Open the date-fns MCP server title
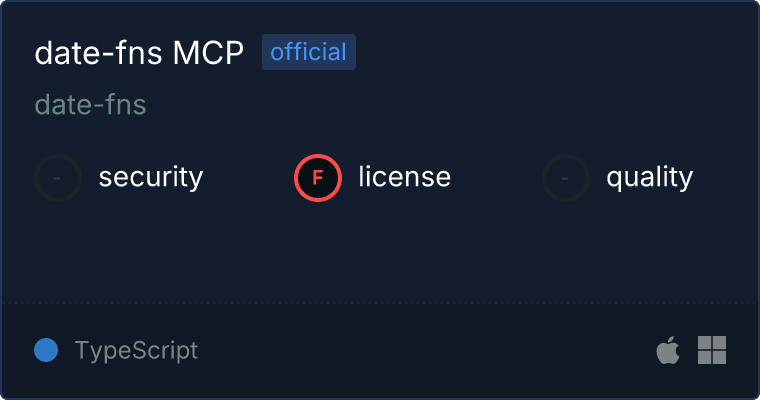This screenshot has width=760, height=400. (x=139, y=52)
